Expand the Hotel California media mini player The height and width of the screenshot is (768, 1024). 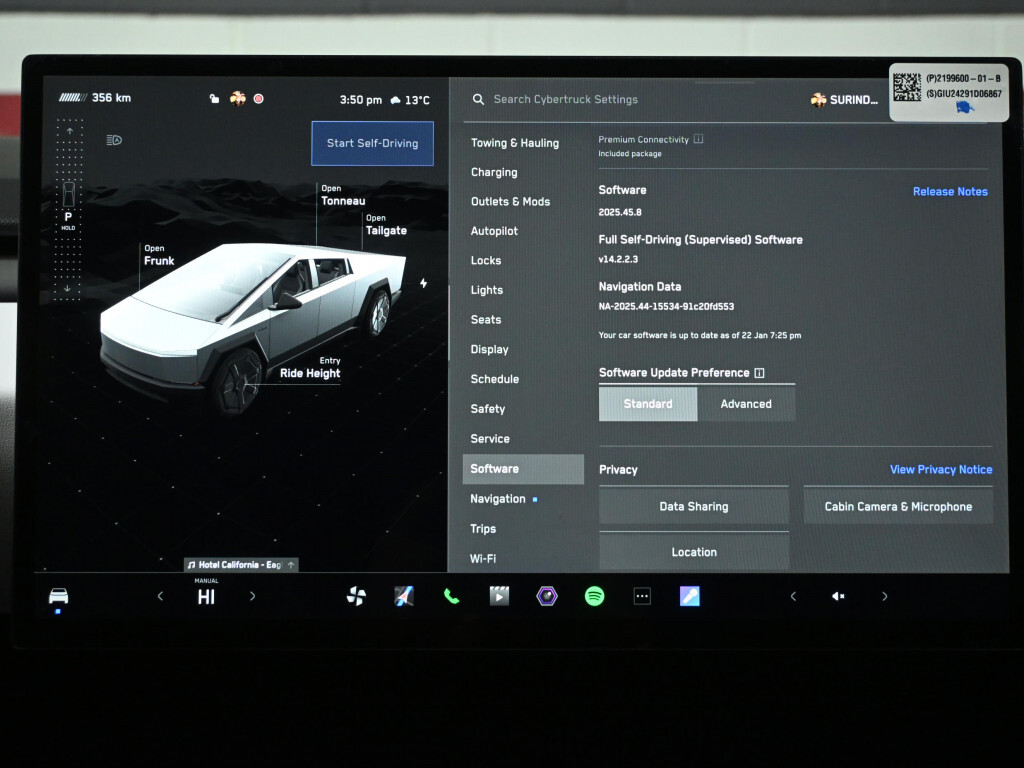click(241, 565)
